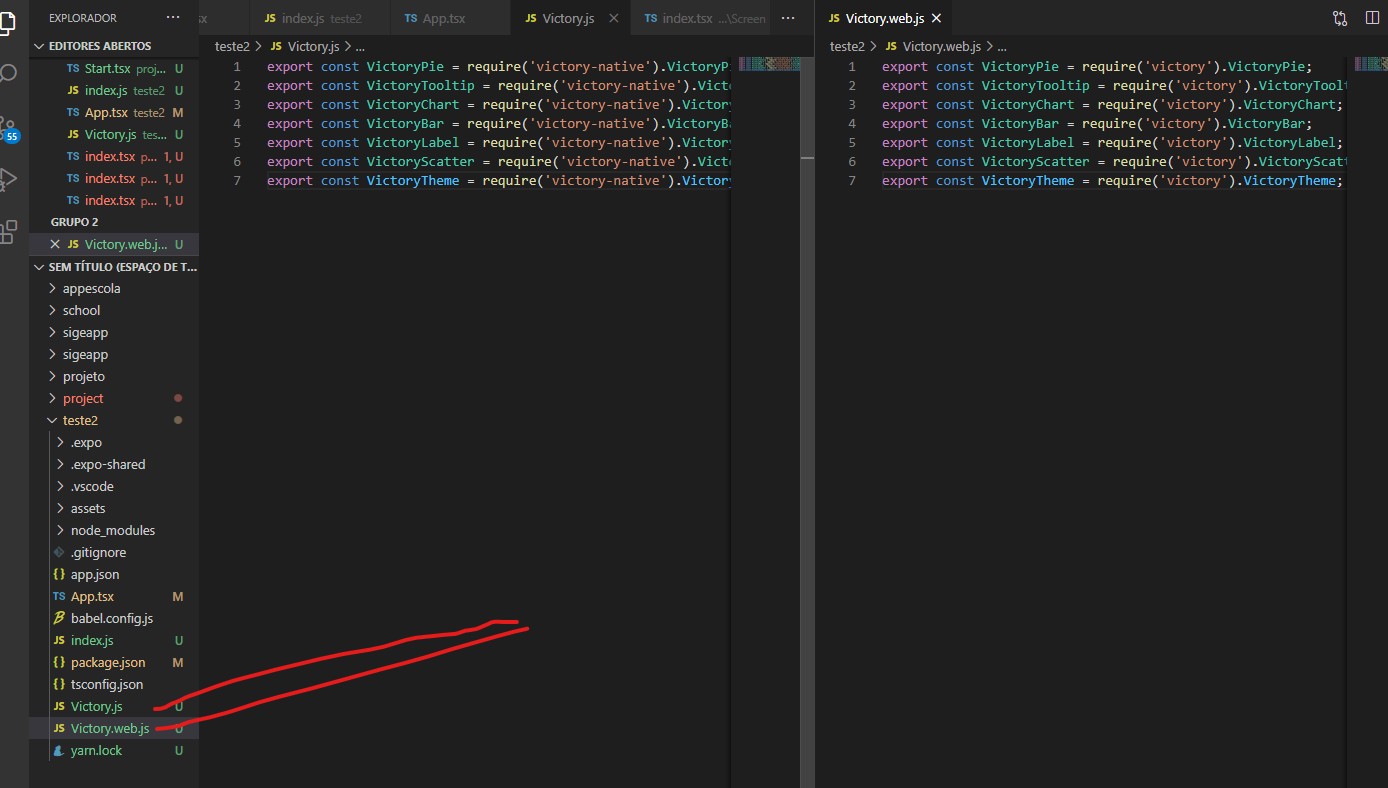The width and height of the screenshot is (1388, 788).
Task: Click the open changes compare icon
Action: click(1340, 18)
